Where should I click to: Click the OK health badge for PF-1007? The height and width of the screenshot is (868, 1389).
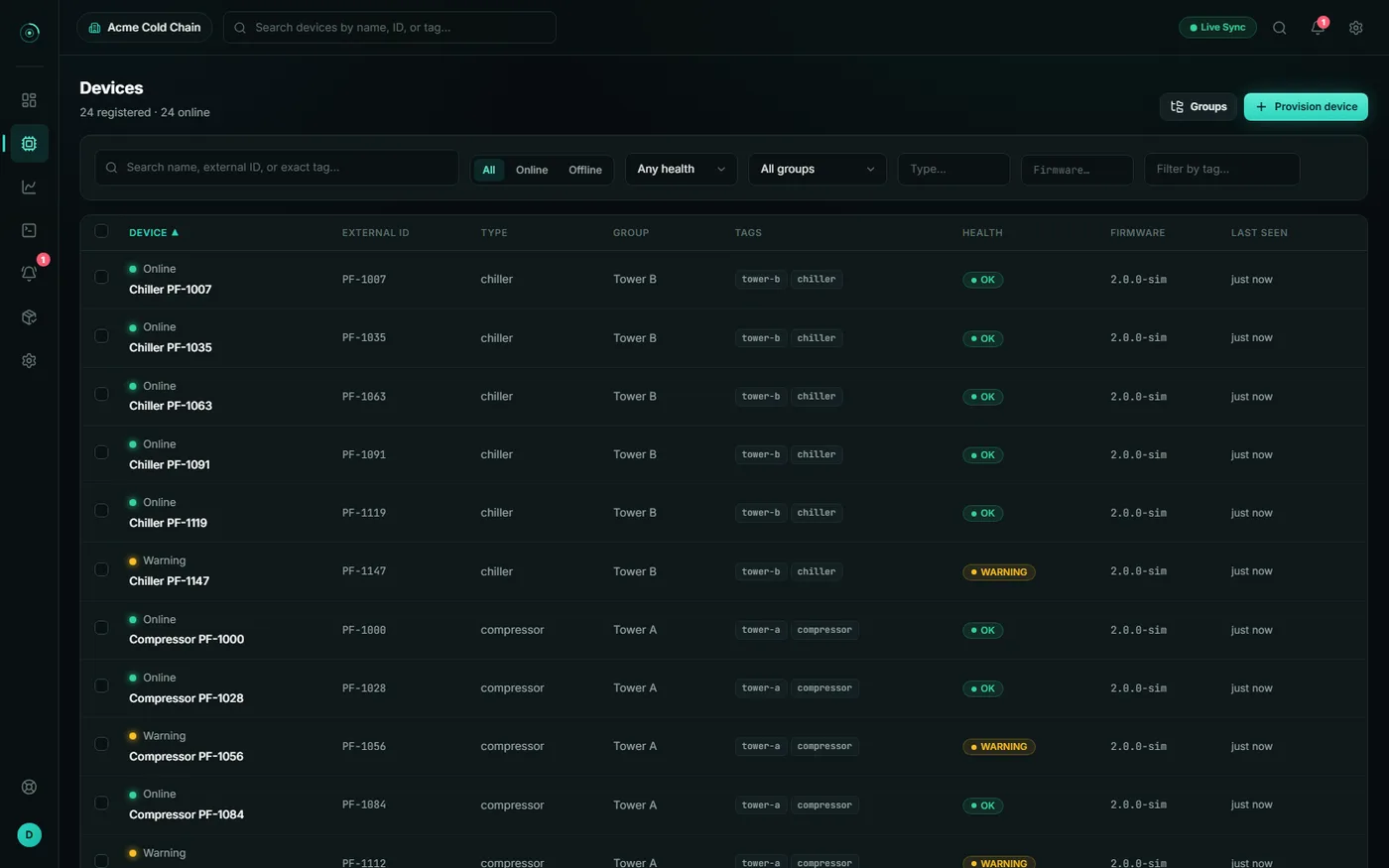click(982, 280)
